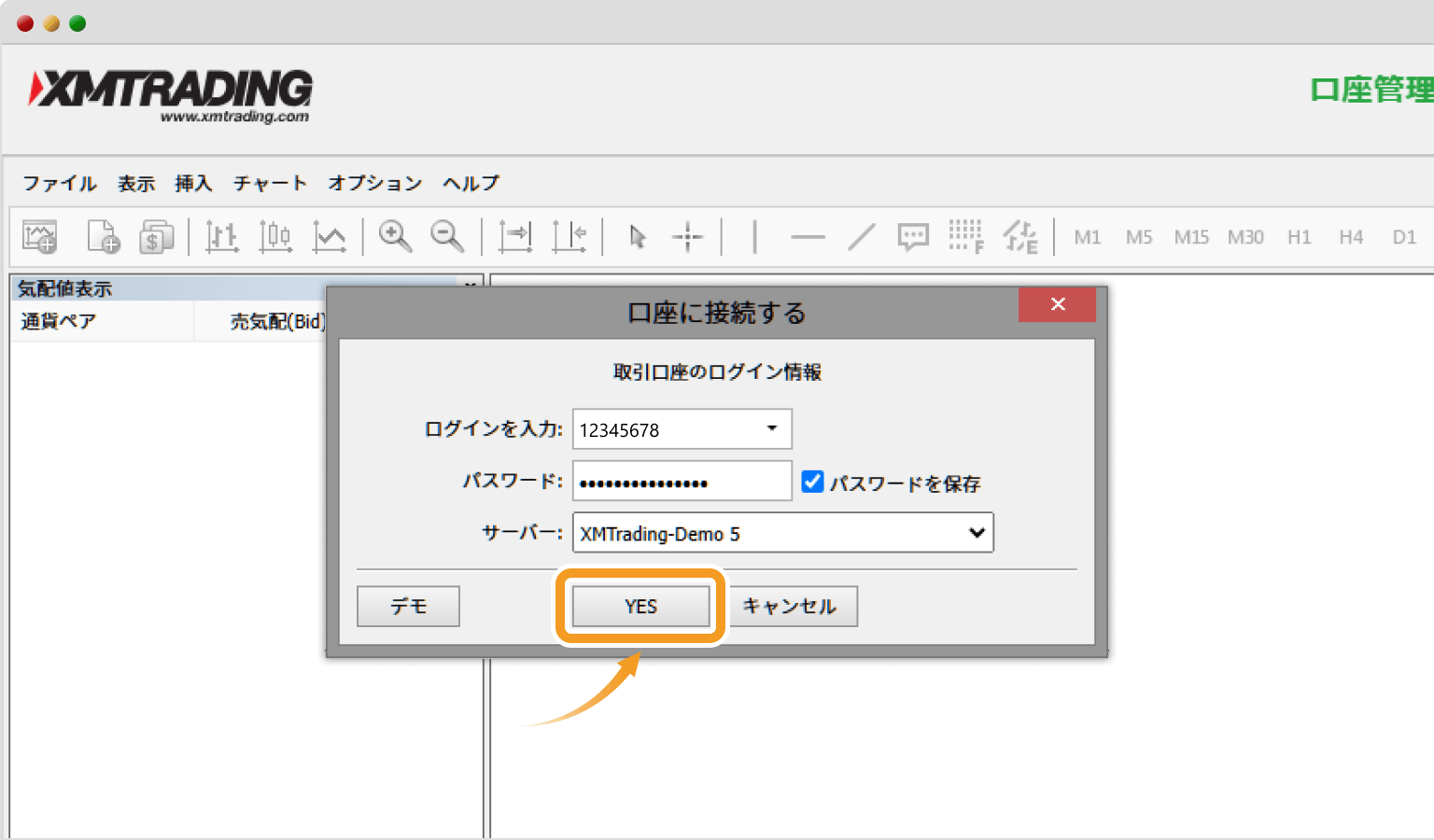Select the cursor arrow tool
1434x840 pixels.
coord(638,237)
